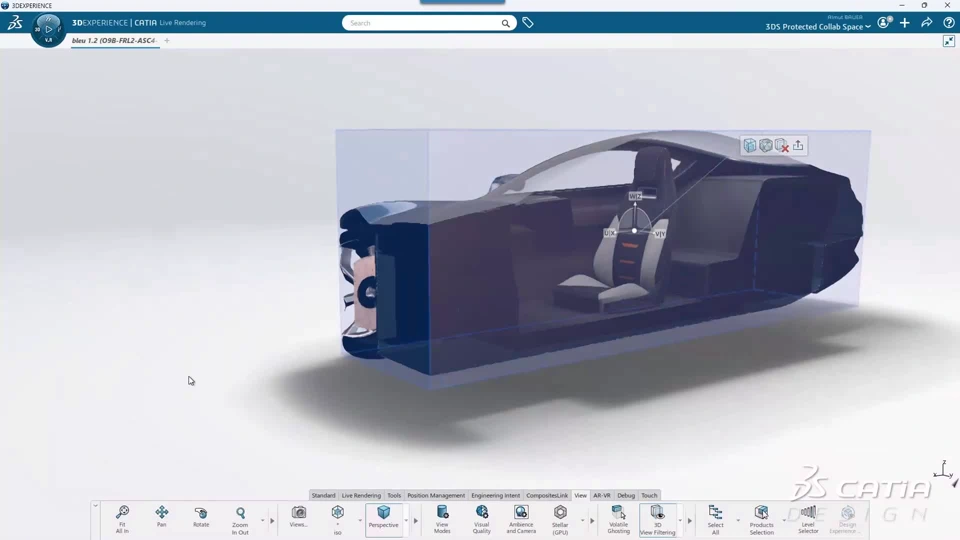Click the second section cube icon in context toolbar
The width and height of the screenshot is (960, 540).
coord(765,145)
